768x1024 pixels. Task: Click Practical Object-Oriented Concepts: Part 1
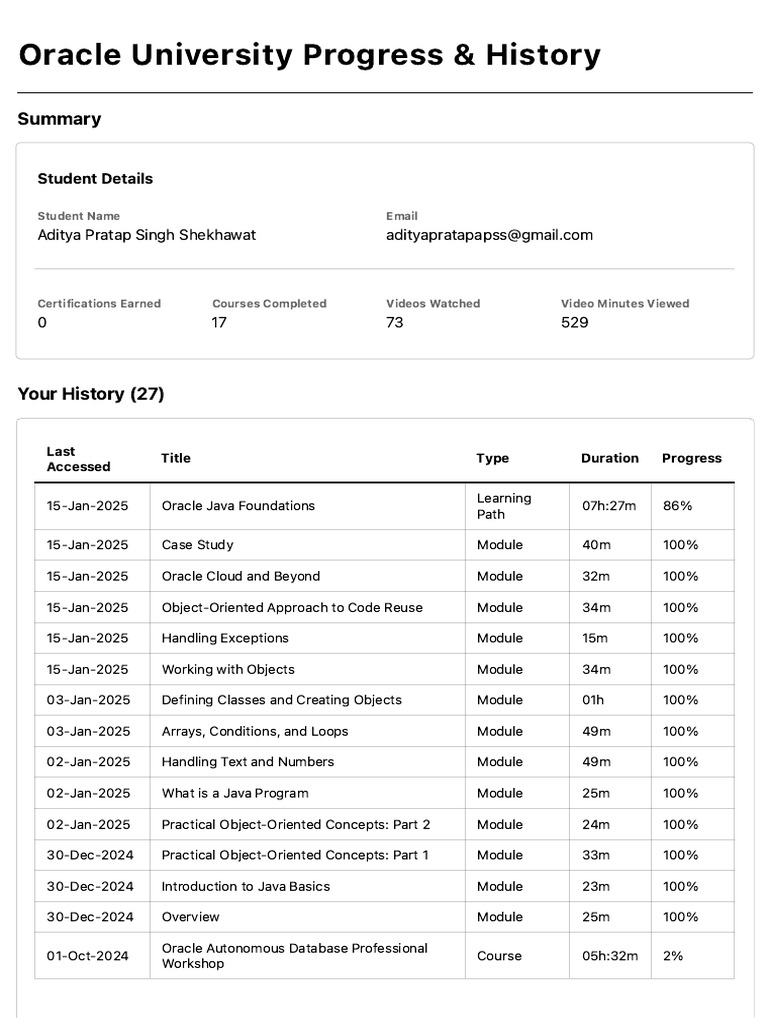[295, 855]
